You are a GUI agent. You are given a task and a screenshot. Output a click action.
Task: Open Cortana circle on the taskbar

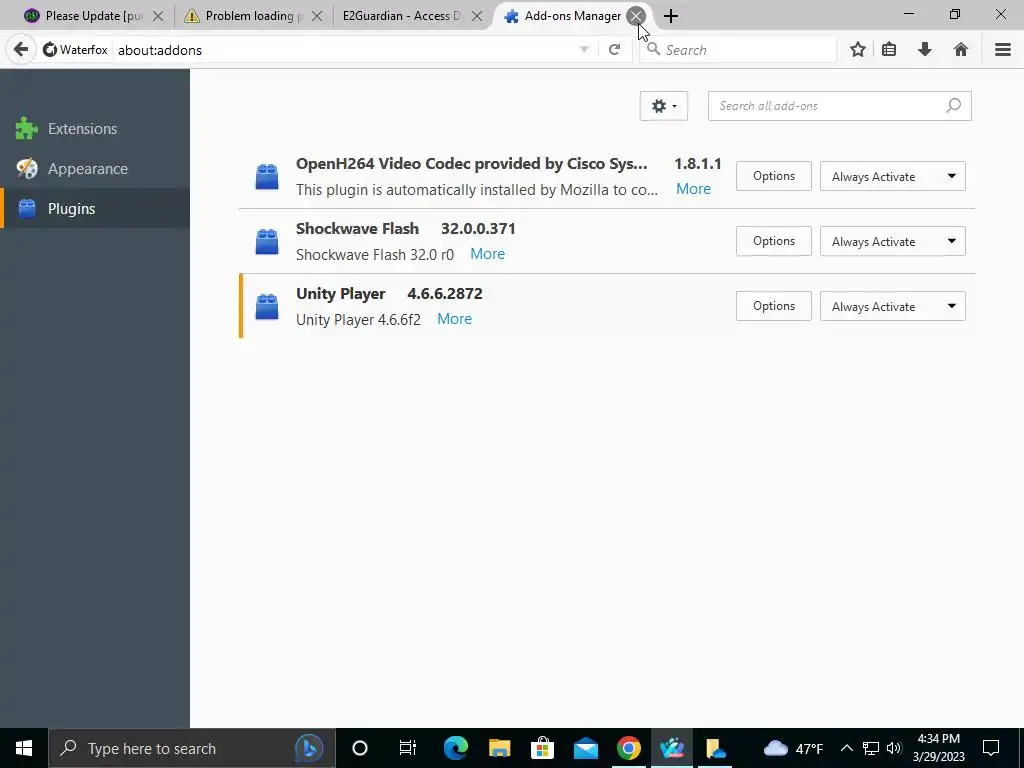point(360,748)
